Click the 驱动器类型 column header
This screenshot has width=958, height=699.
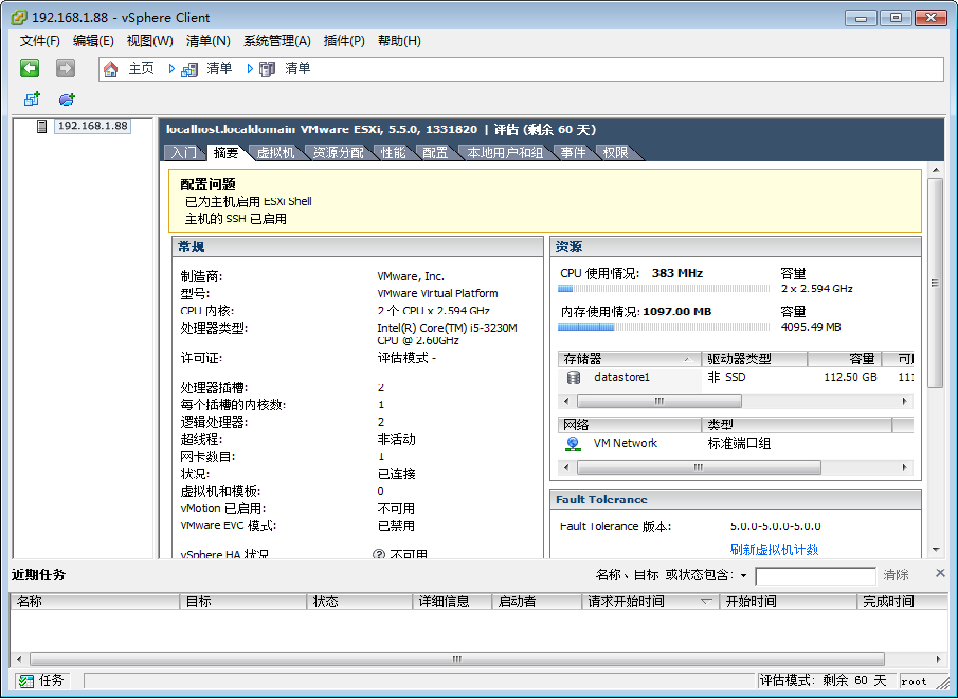(x=754, y=359)
